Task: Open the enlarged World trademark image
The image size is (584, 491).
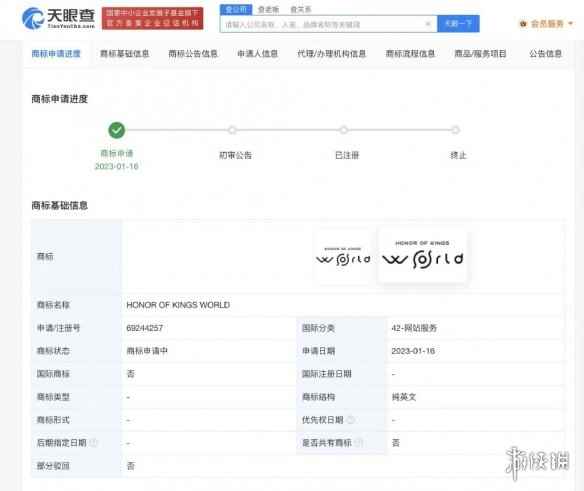Action: click(422, 256)
